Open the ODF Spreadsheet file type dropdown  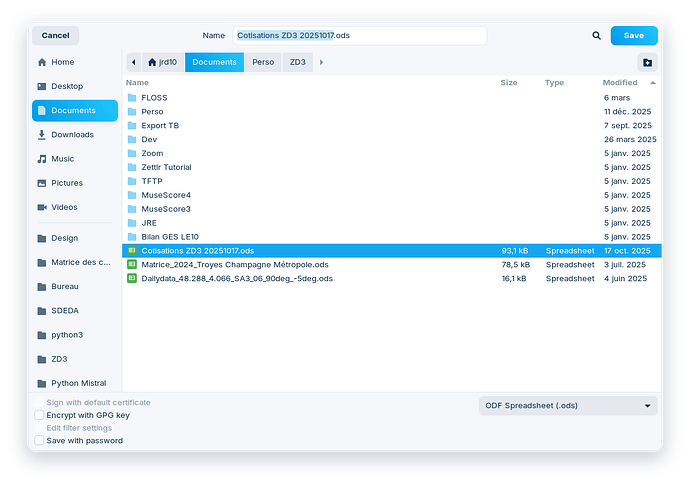(x=568, y=406)
